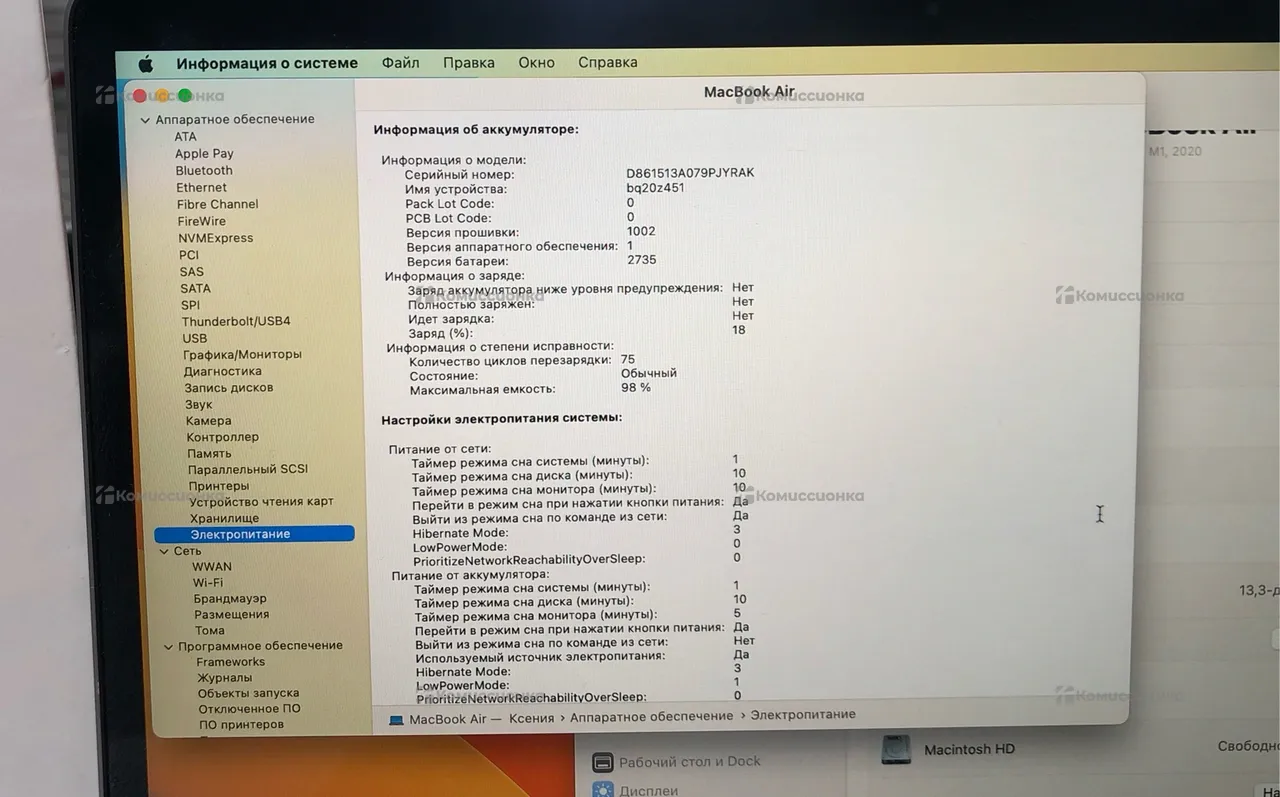1280x797 pixels.
Task: Click the cycle count value 75
Action: [628, 359]
